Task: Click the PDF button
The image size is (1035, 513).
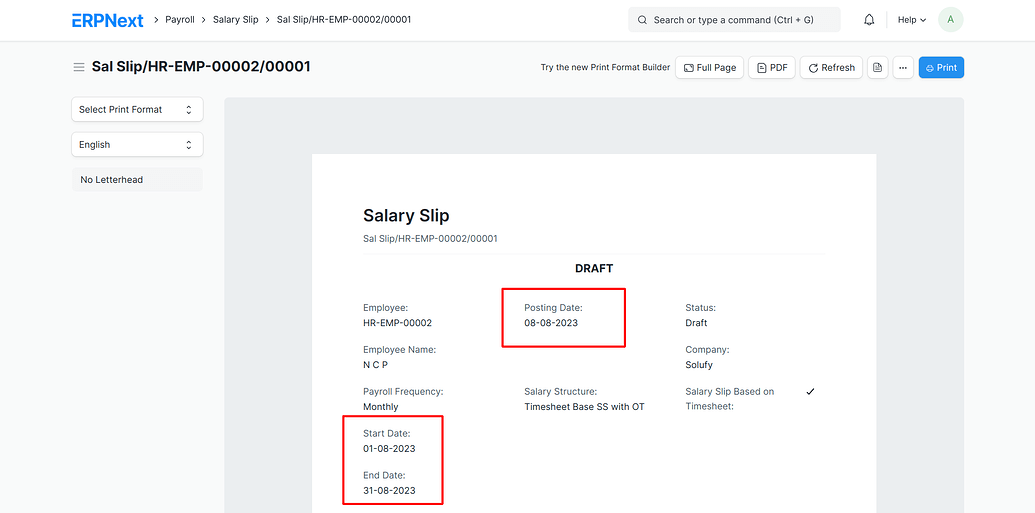Action: tap(772, 67)
